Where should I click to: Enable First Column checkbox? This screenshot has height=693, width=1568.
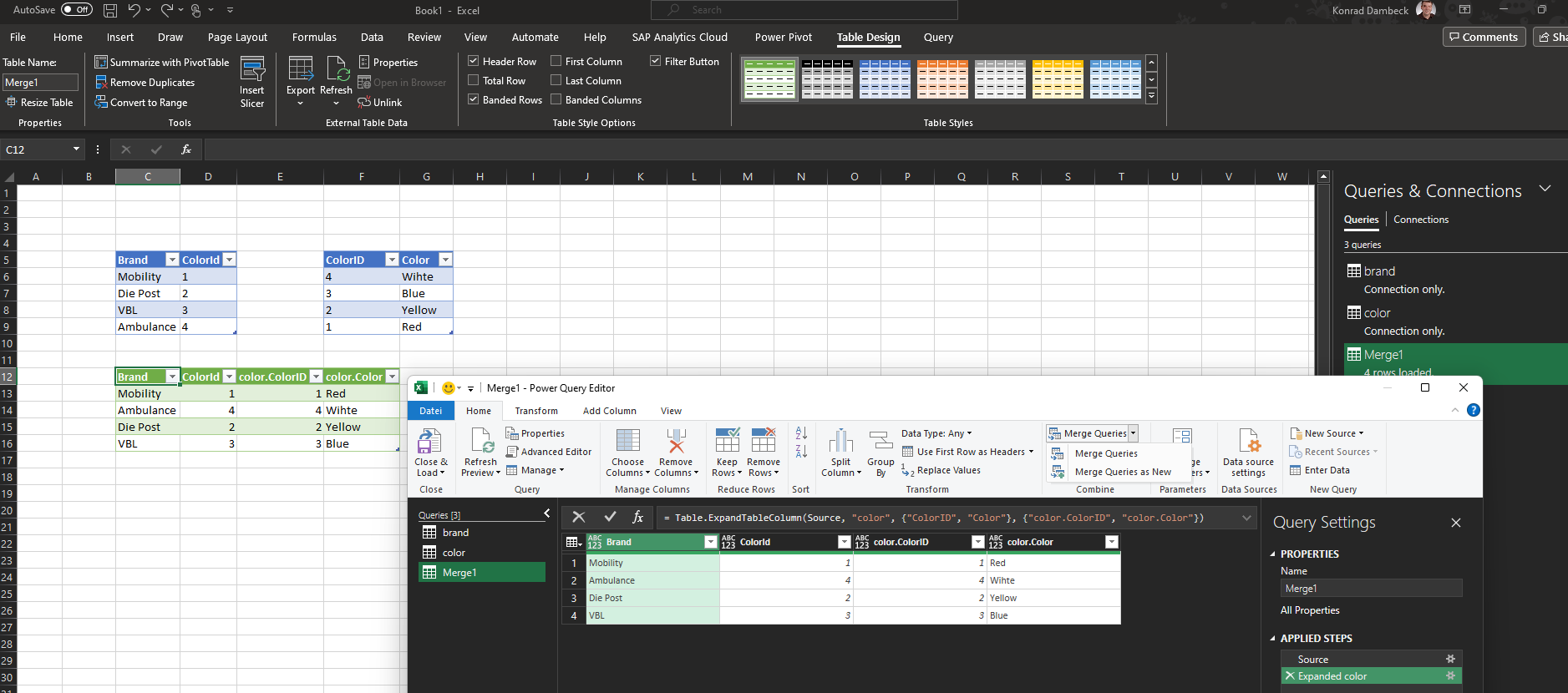556,61
